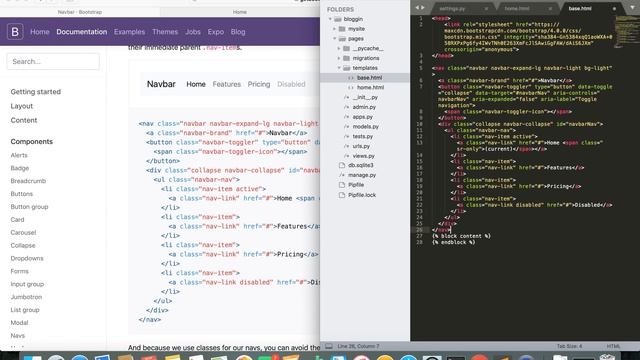
Task: Go to Button group component docs
Action: click(x=29, y=207)
